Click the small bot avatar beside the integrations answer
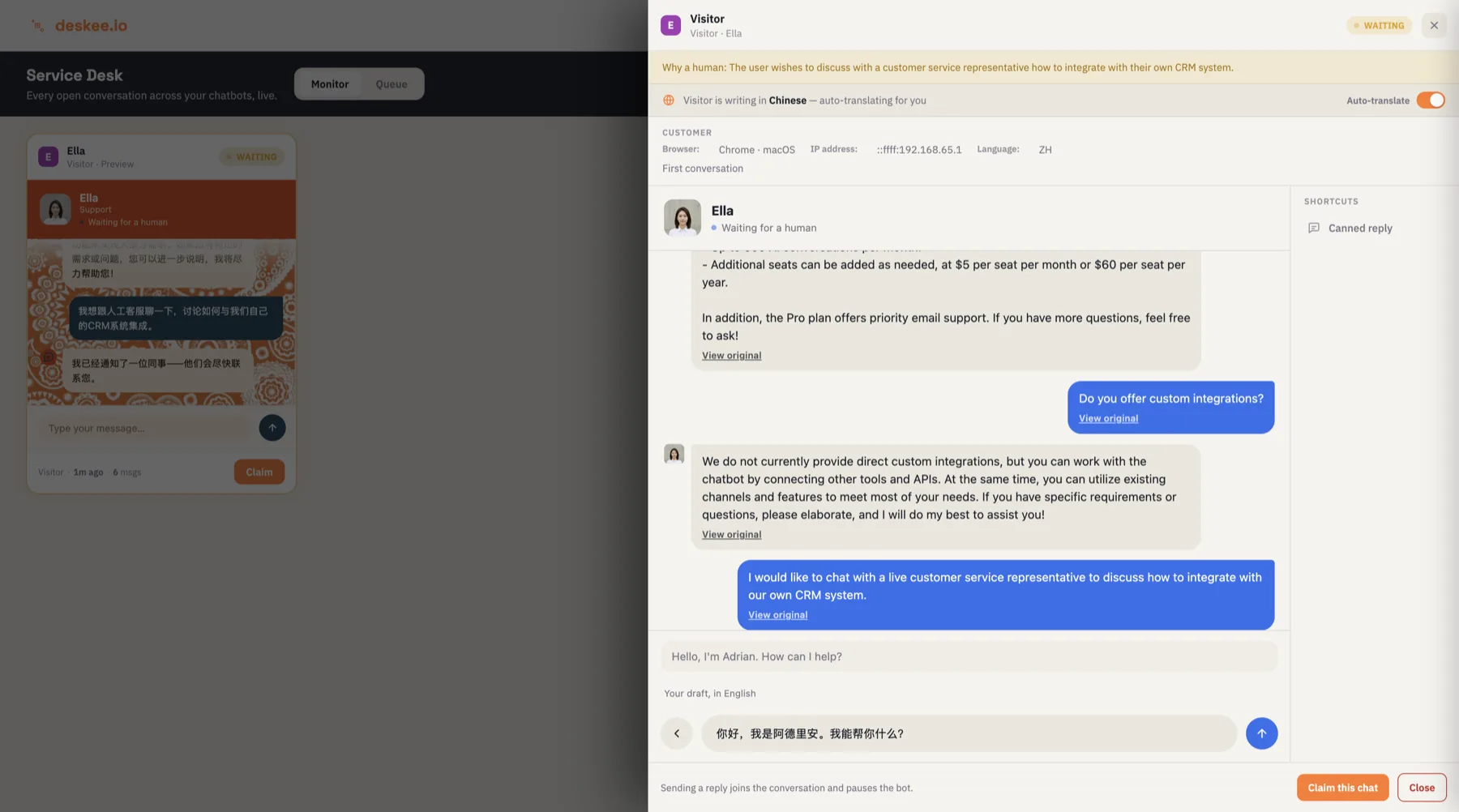 (674, 454)
